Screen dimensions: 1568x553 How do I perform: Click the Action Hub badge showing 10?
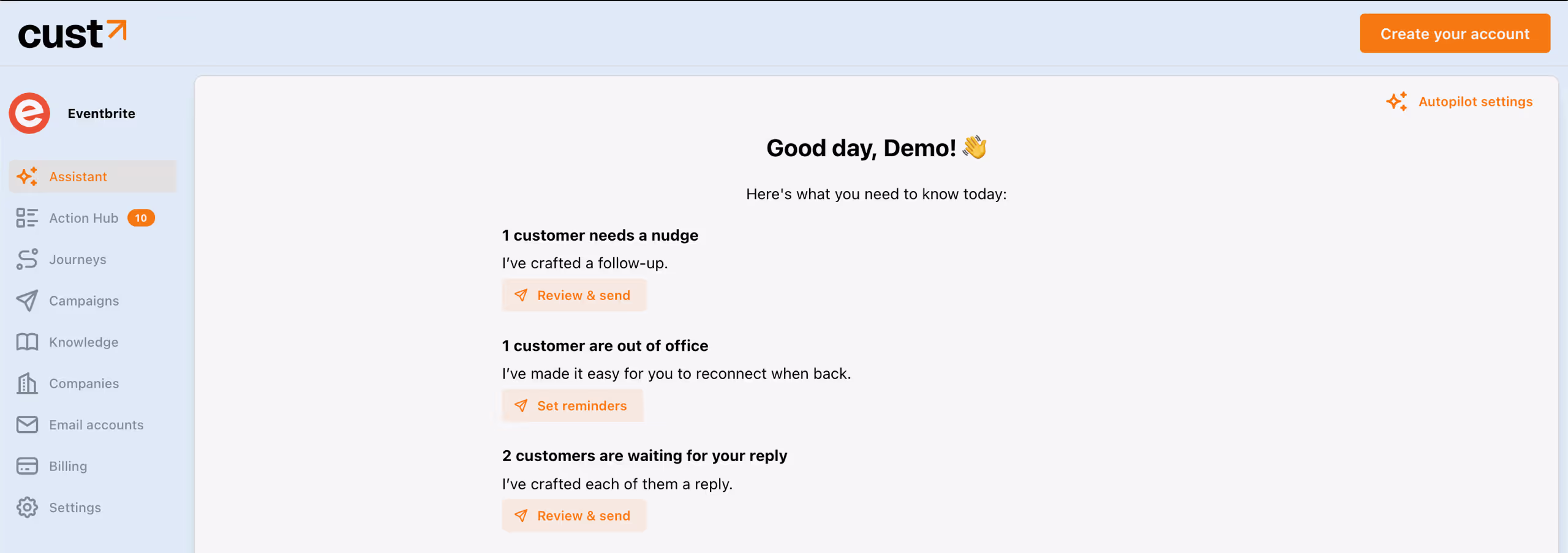click(141, 218)
